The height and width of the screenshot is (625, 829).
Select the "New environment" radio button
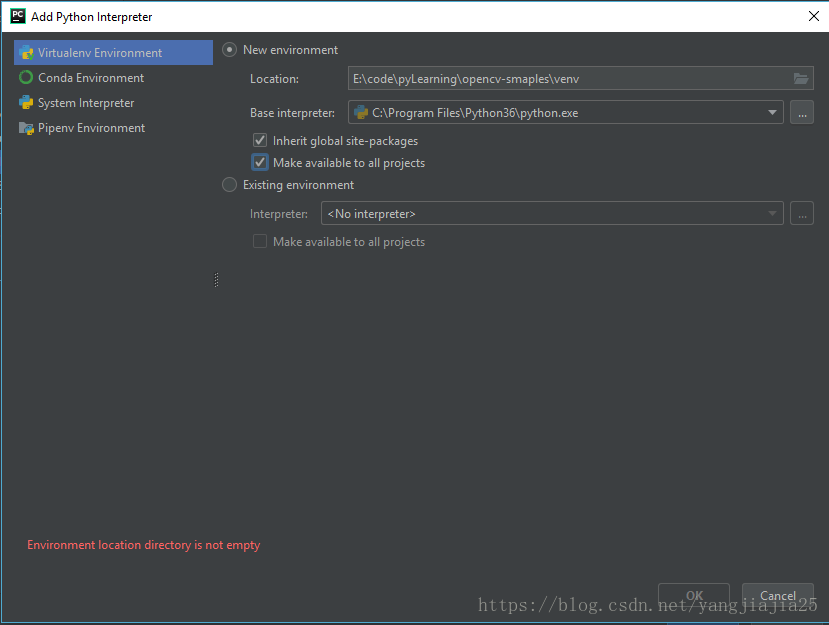click(229, 48)
